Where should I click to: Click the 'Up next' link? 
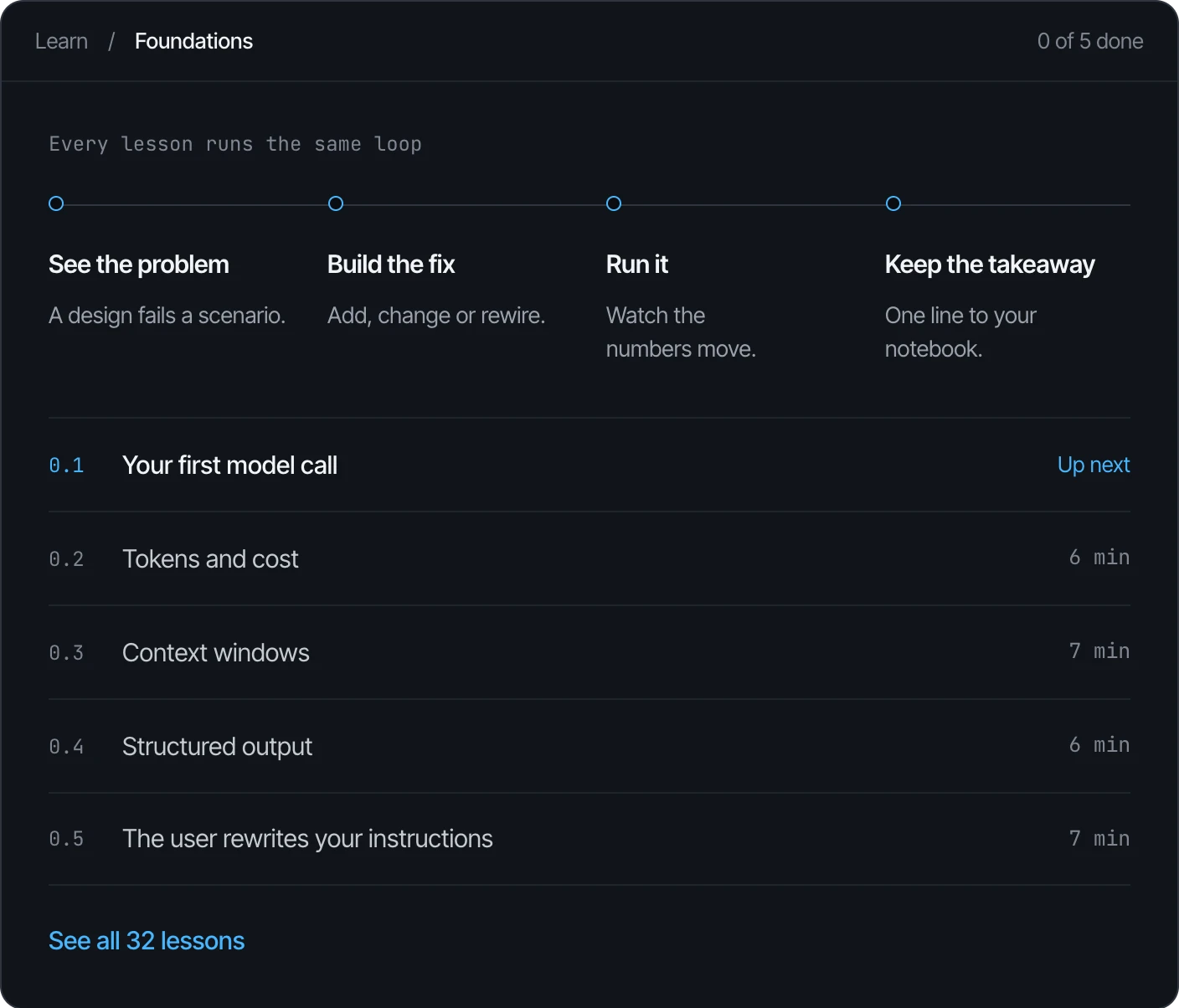pos(1094,465)
